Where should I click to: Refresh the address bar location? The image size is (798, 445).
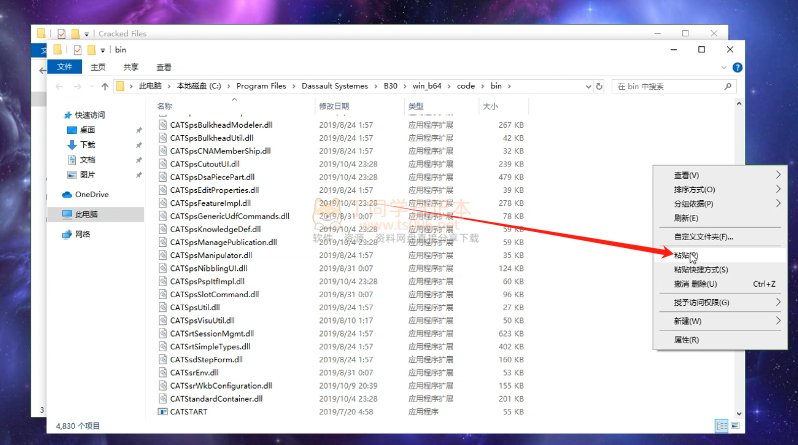click(x=599, y=87)
